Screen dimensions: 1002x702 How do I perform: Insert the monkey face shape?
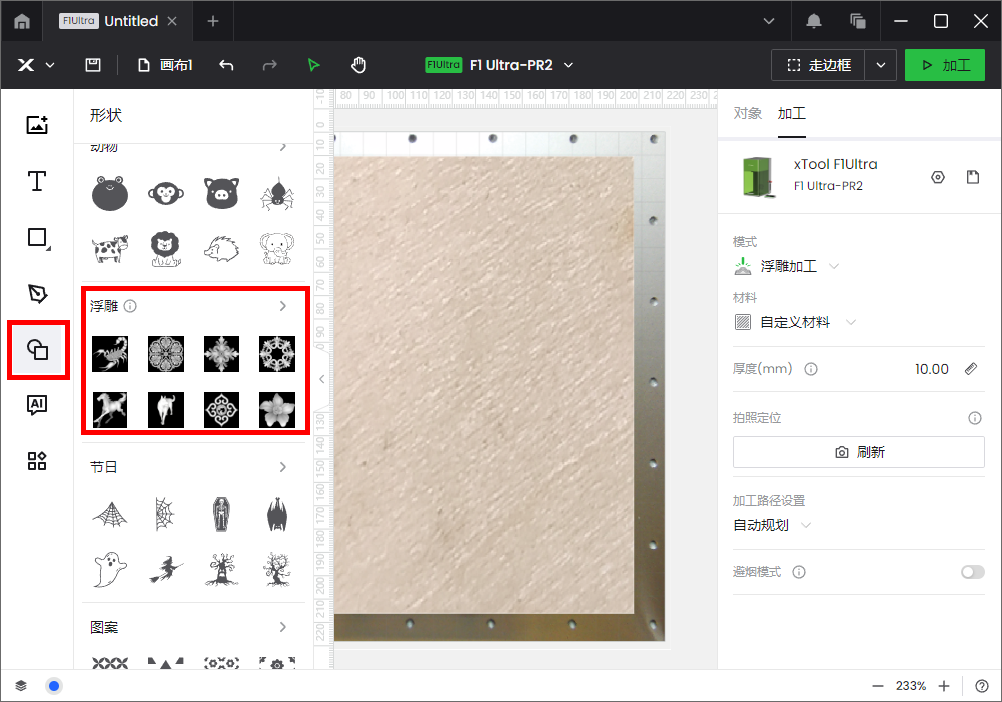coord(166,193)
